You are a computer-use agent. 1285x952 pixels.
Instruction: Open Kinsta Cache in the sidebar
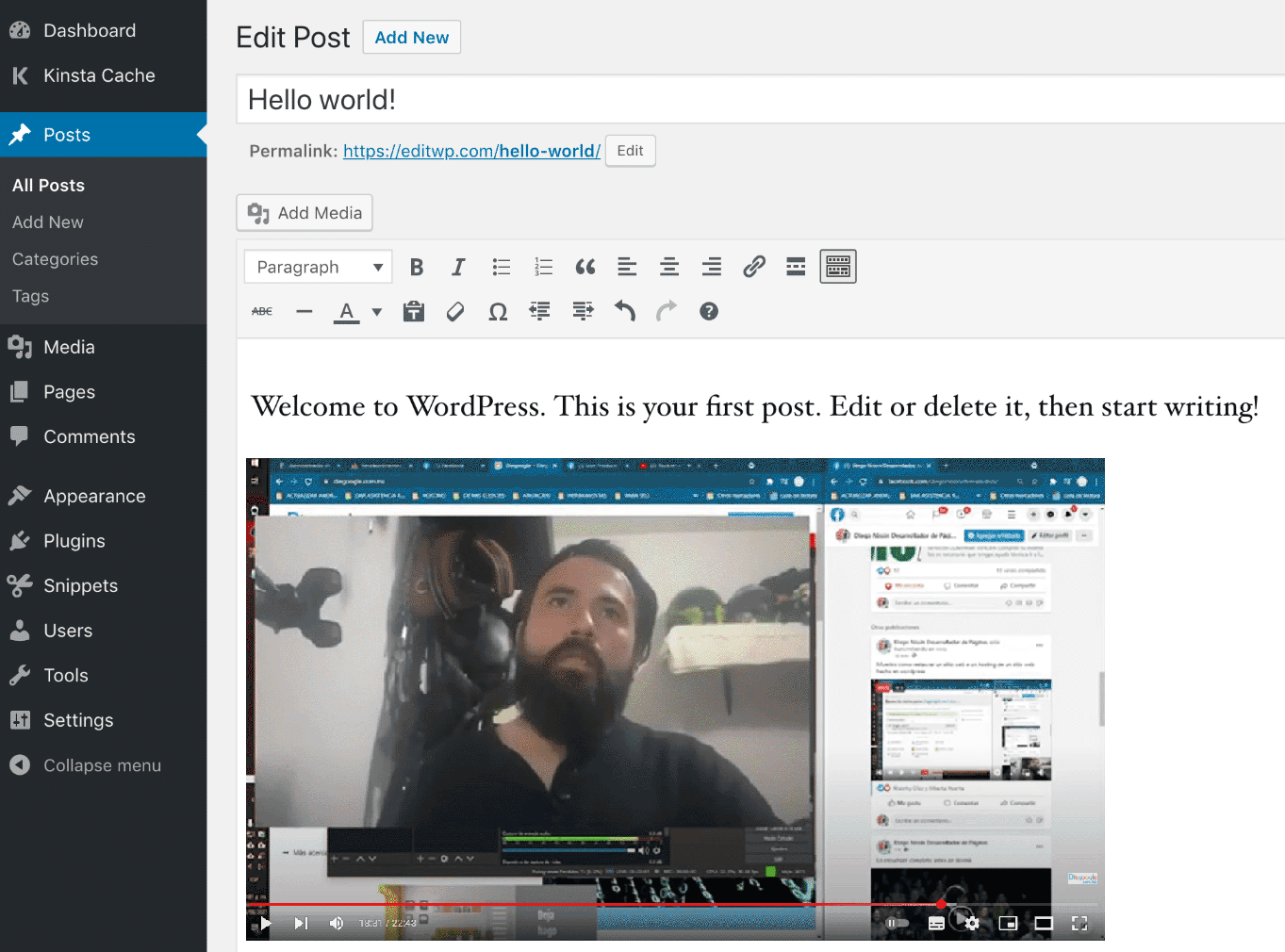click(x=103, y=75)
